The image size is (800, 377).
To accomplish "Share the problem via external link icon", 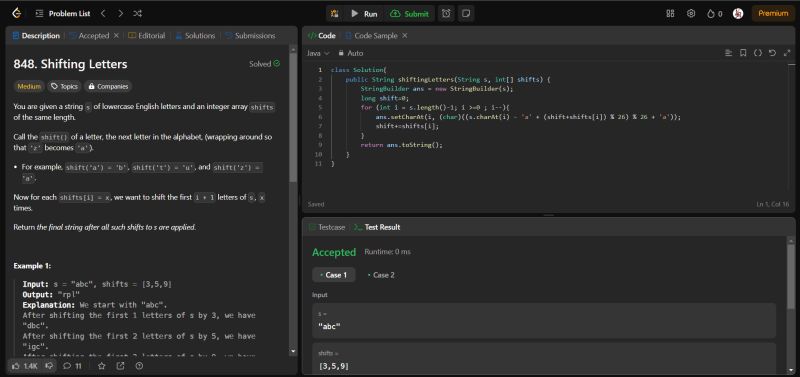I will click(120, 366).
